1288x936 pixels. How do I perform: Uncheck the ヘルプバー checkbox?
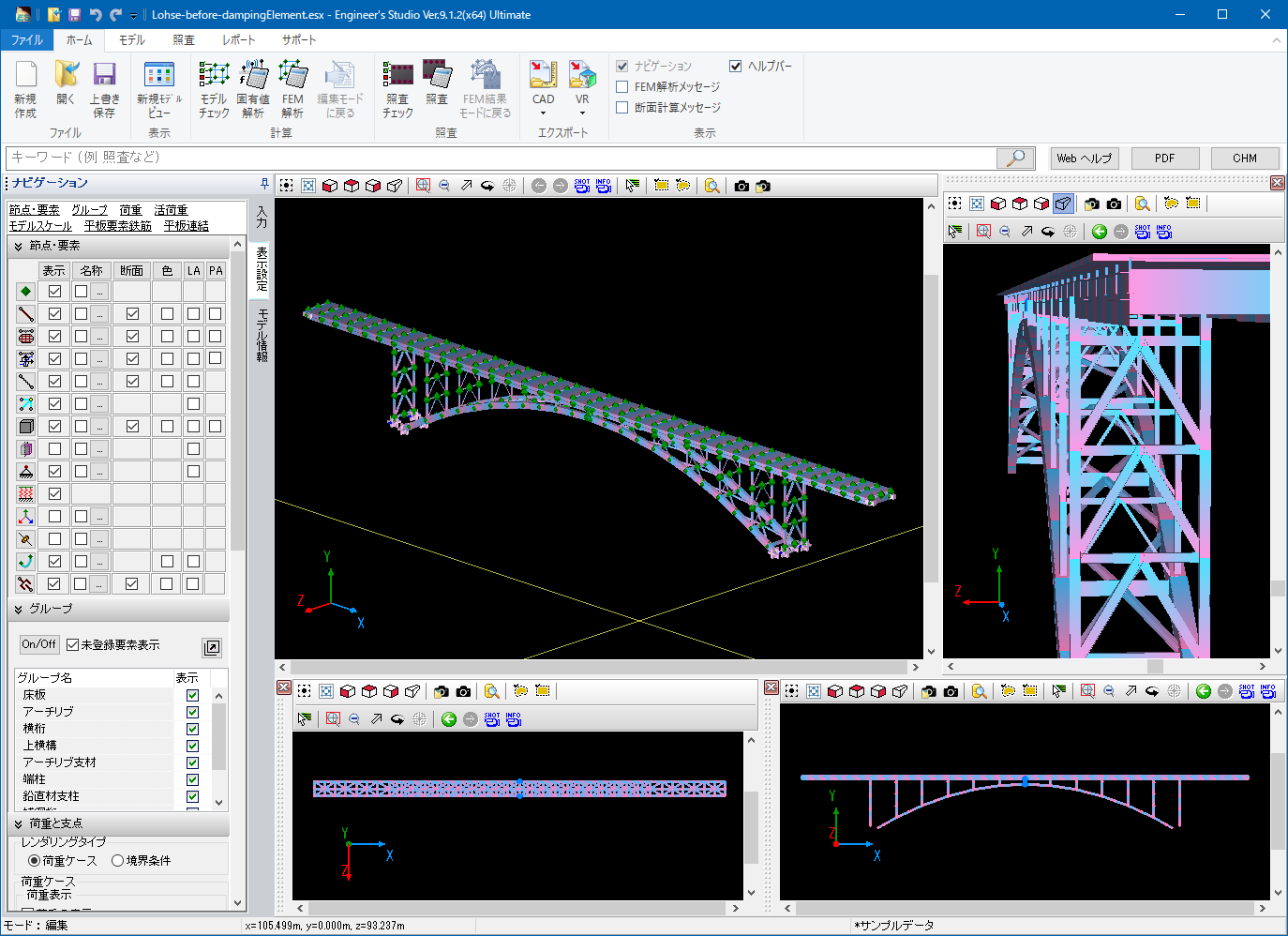click(x=736, y=67)
